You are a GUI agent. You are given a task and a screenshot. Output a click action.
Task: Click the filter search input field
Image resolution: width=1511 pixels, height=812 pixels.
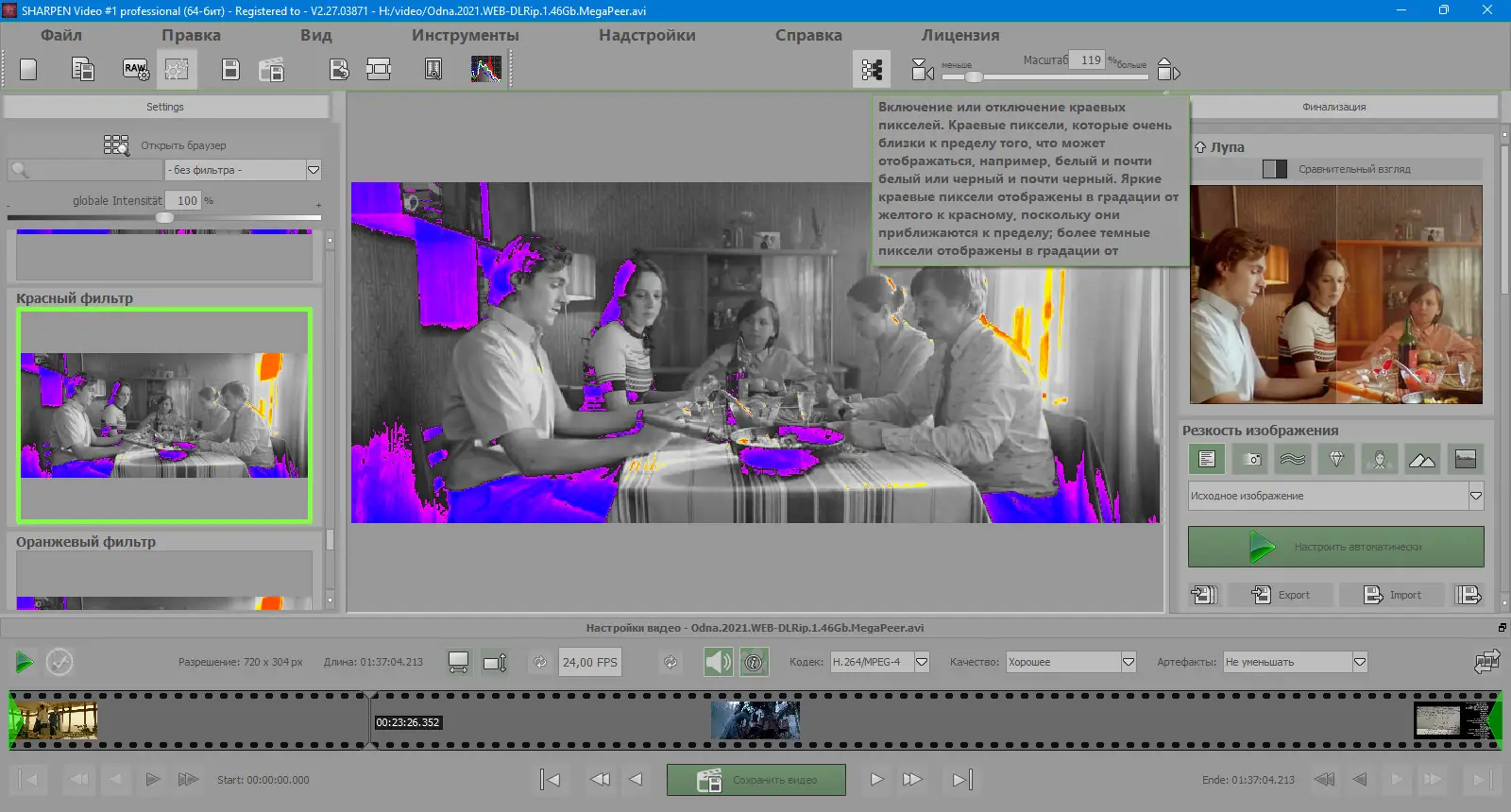pos(85,170)
